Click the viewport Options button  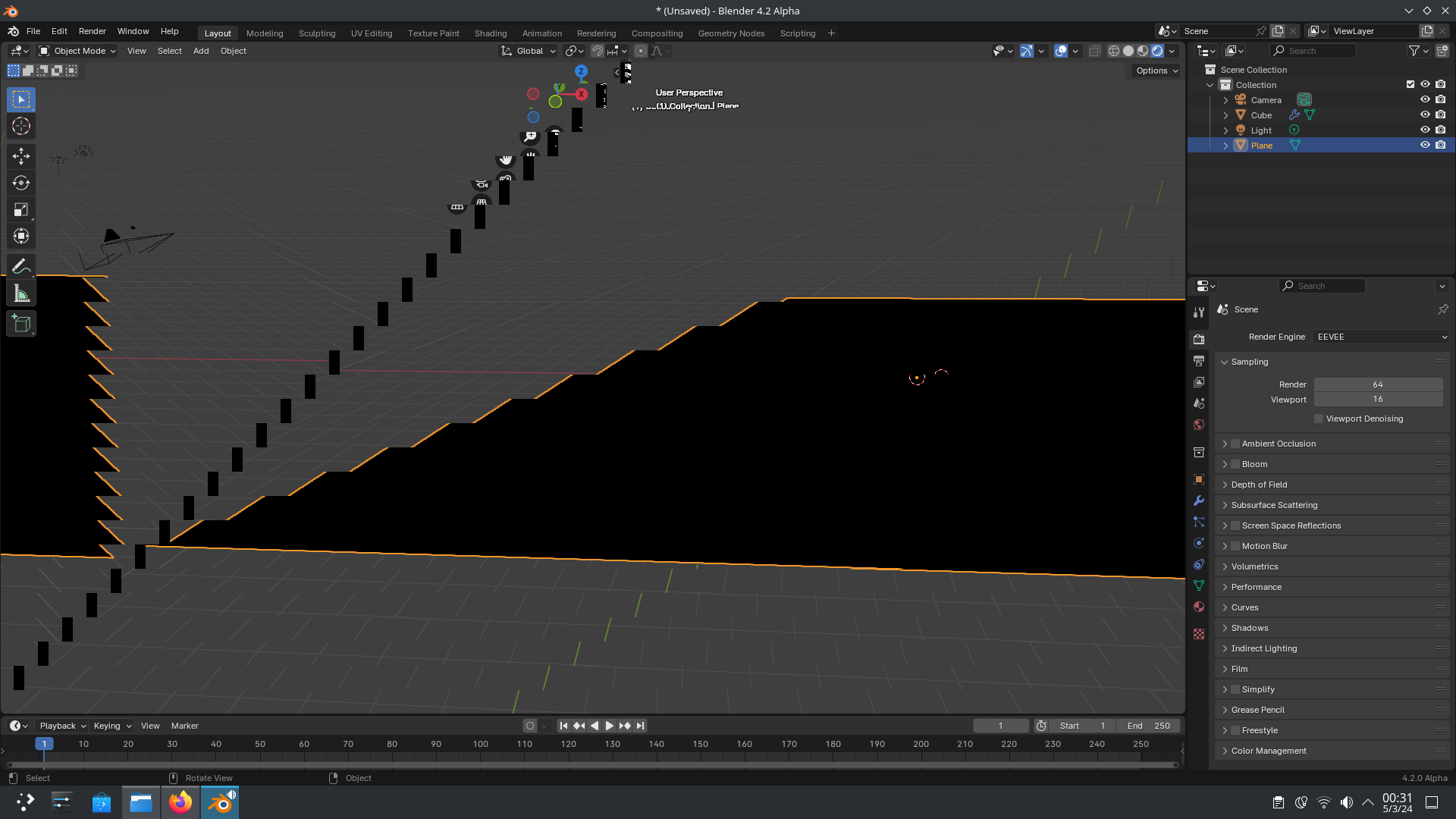point(1156,71)
